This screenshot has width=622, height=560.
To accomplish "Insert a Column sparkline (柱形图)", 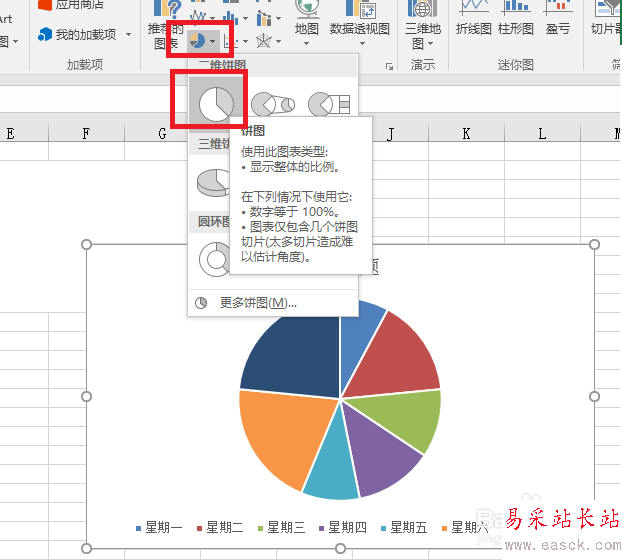I will 516,18.
